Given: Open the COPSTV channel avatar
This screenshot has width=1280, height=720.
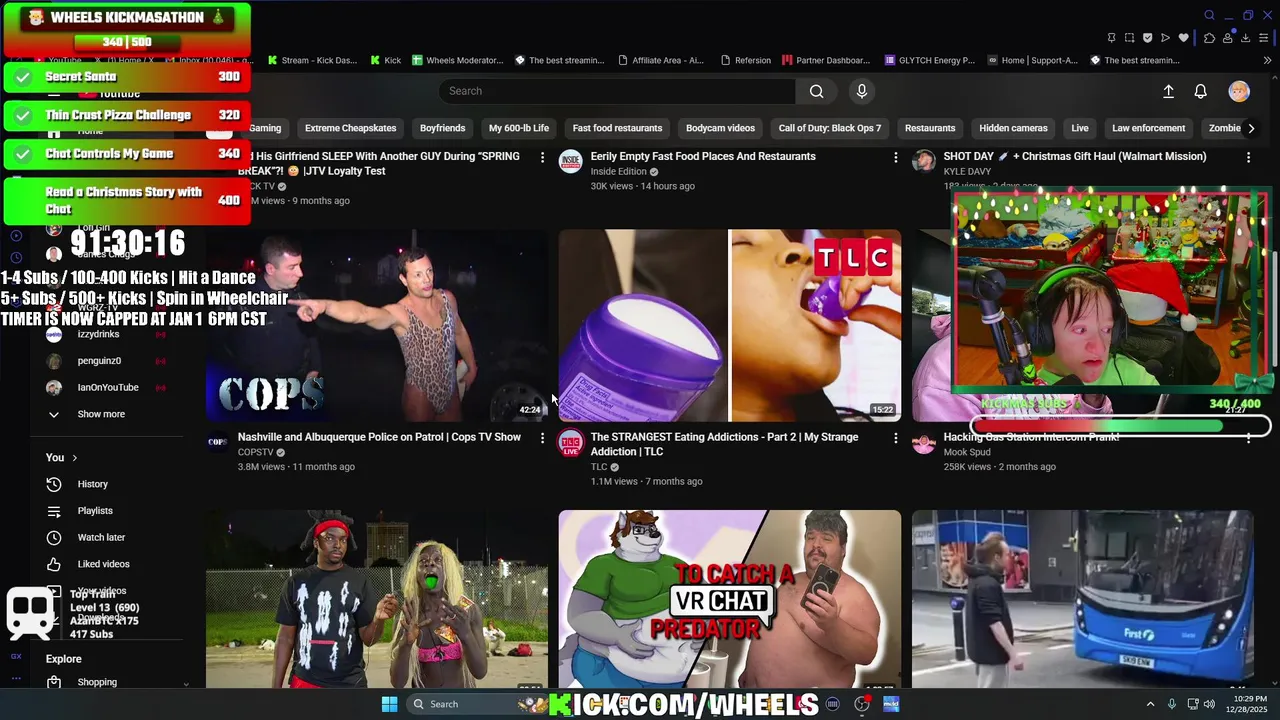Looking at the screenshot, I should tap(218, 442).
